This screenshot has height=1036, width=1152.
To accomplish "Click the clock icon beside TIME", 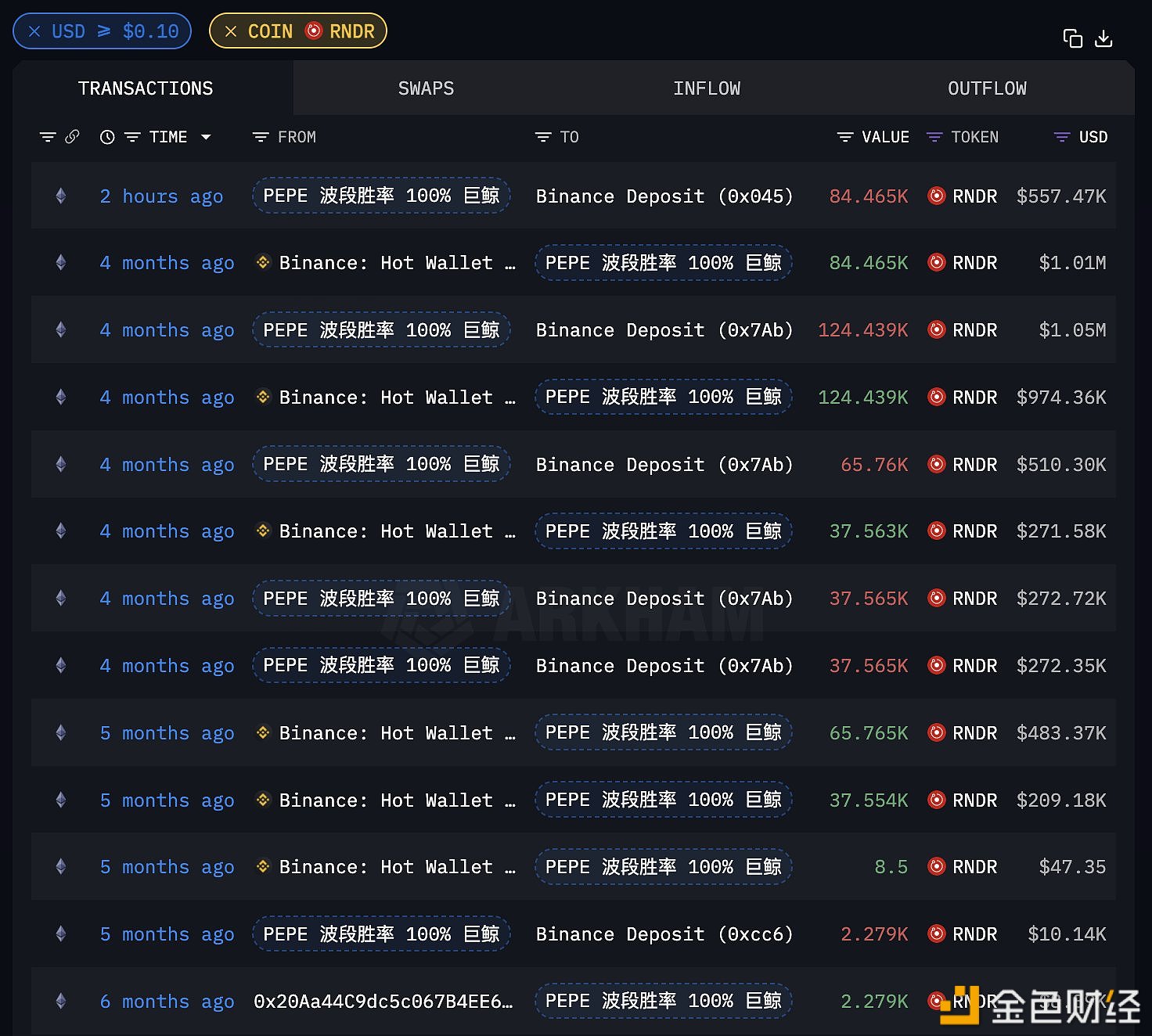I will point(107,137).
